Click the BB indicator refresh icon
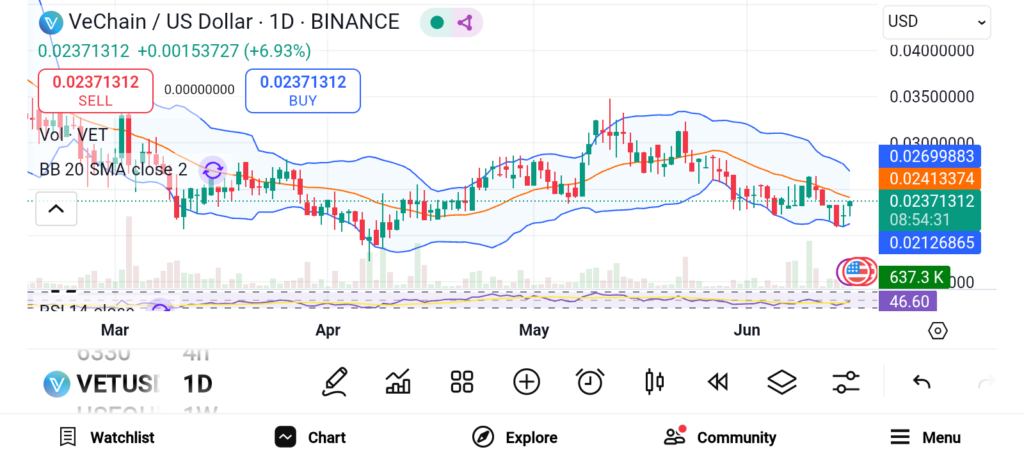 pos(213,171)
